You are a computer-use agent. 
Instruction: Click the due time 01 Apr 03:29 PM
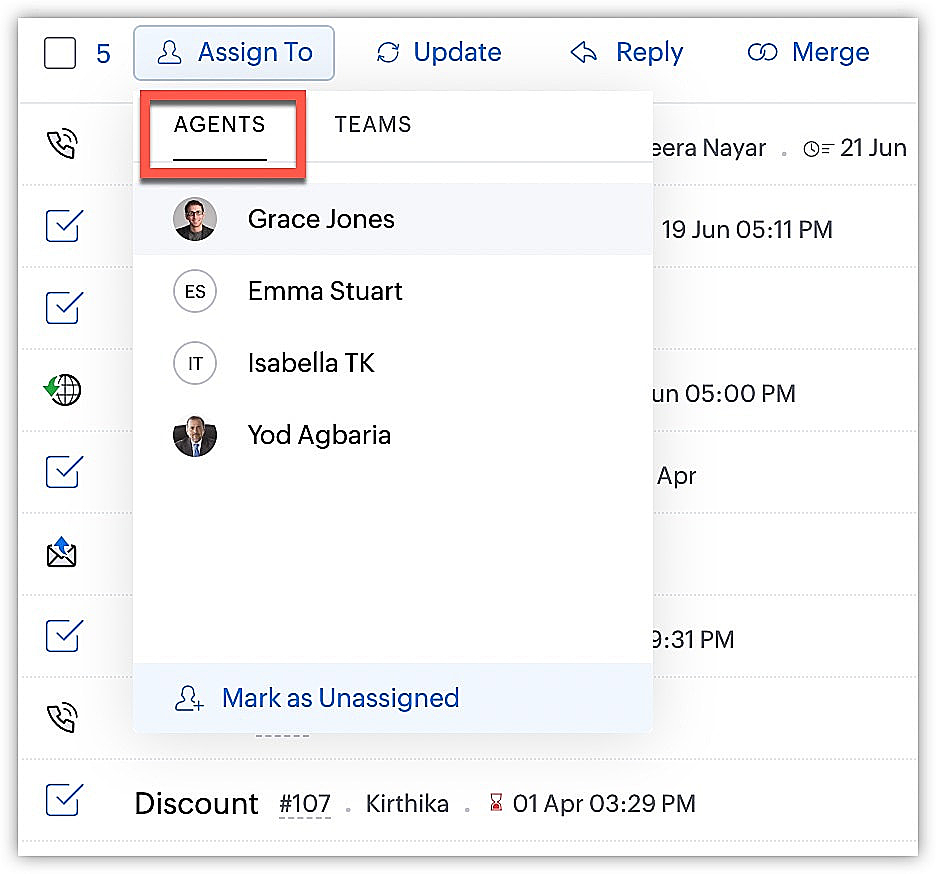click(x=604, y=804)
